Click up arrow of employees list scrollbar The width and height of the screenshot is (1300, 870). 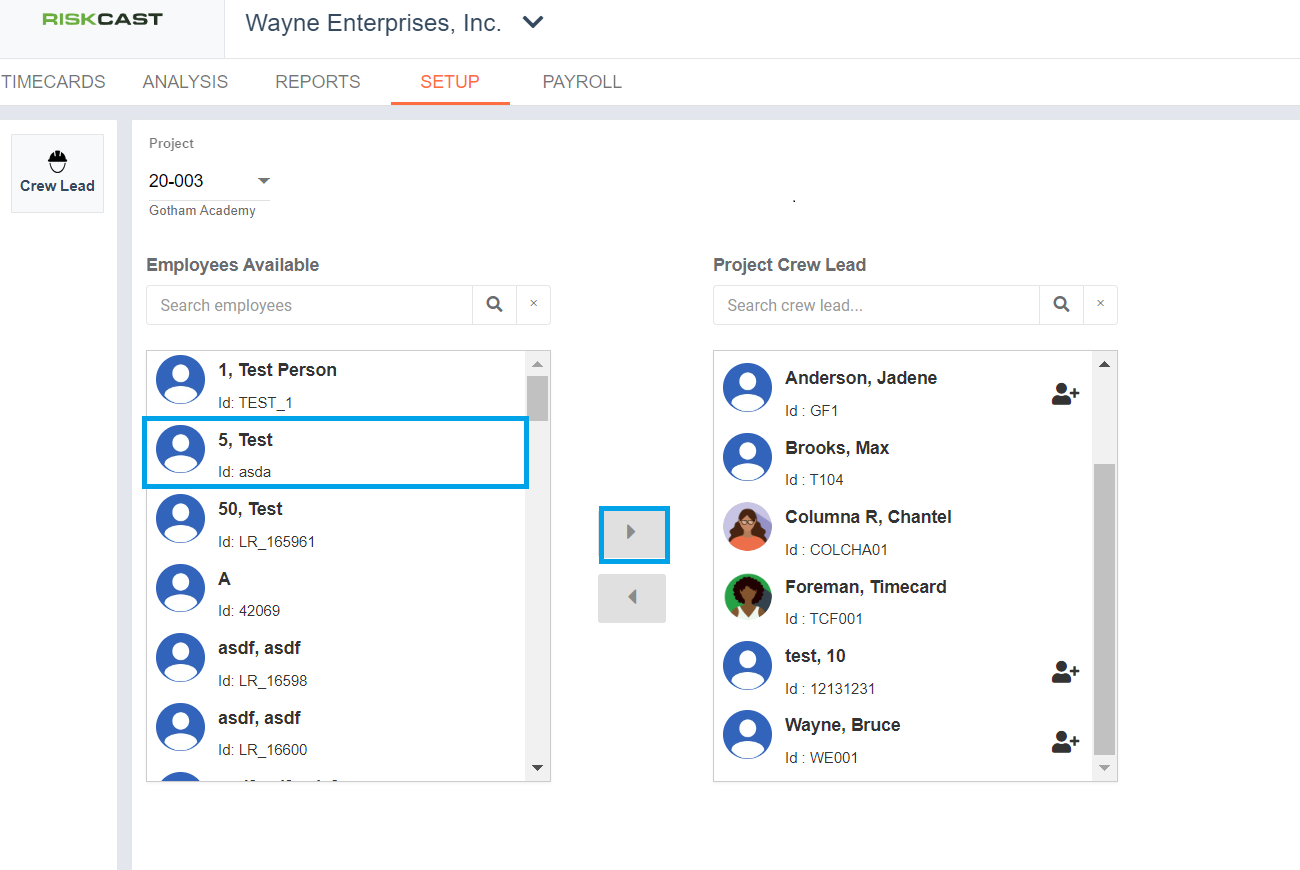[x=537, y=364]
